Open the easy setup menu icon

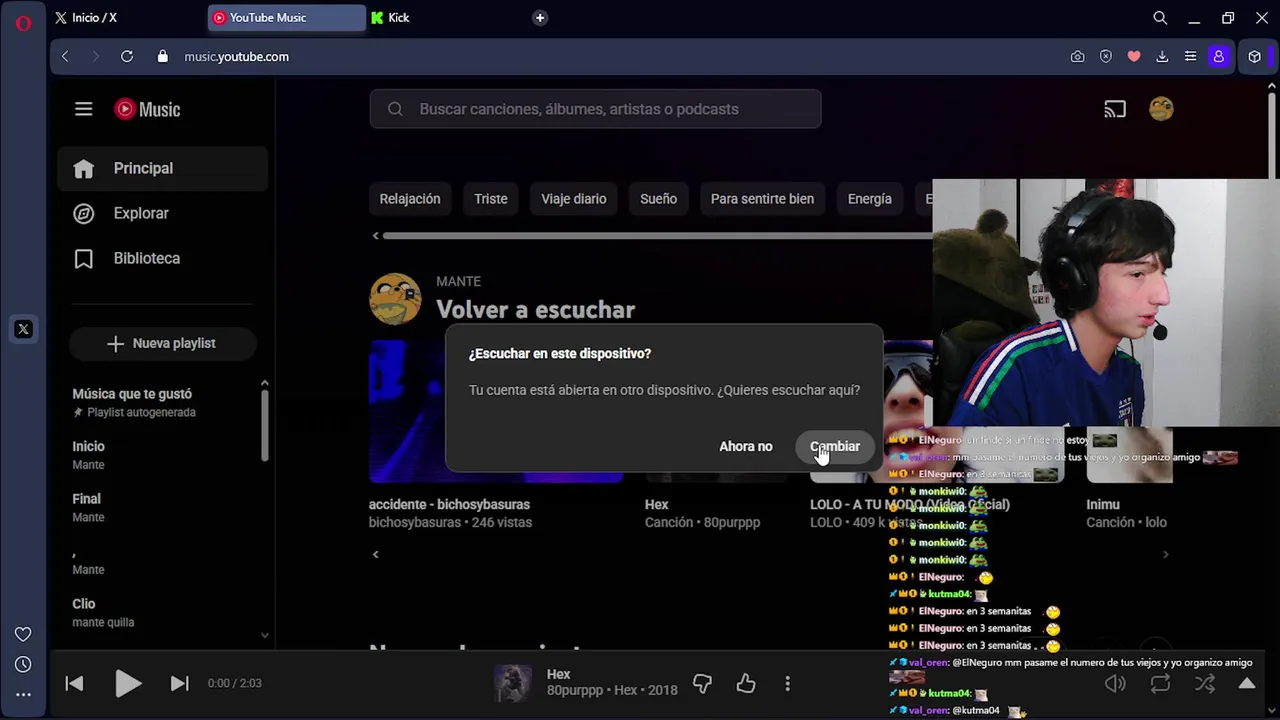coord(1190,57)
